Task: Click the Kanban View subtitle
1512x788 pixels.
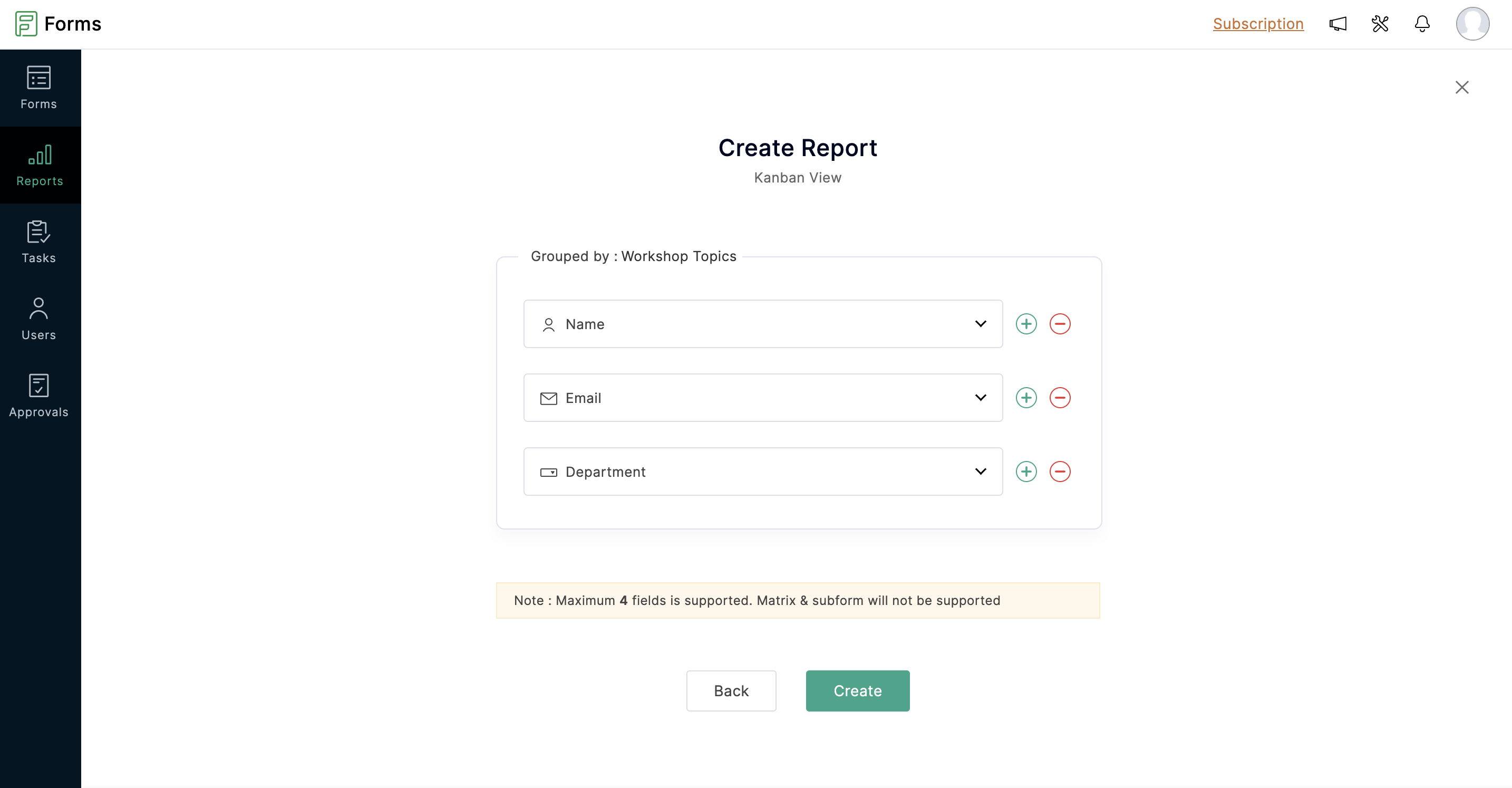Action: (797, 178)
